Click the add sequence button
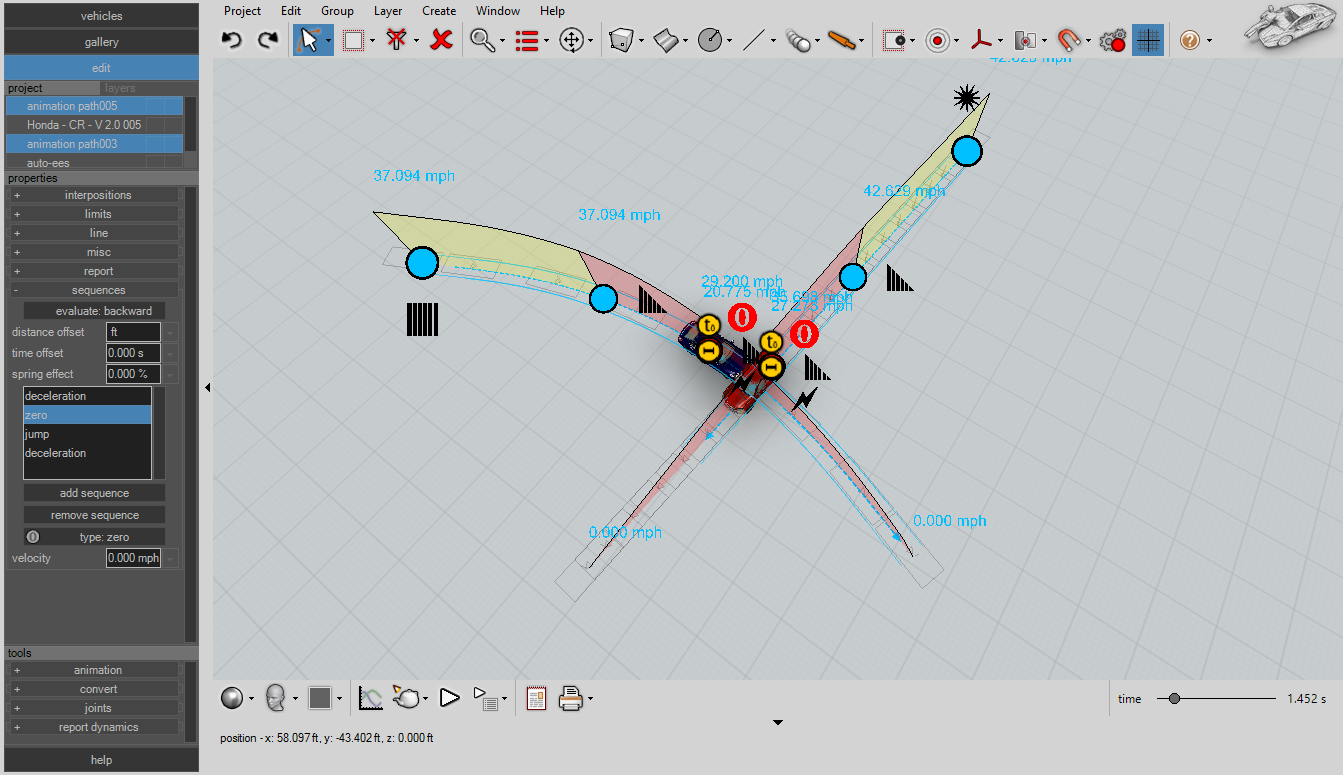Viewport: 1343px width, 775px height. 95,493
